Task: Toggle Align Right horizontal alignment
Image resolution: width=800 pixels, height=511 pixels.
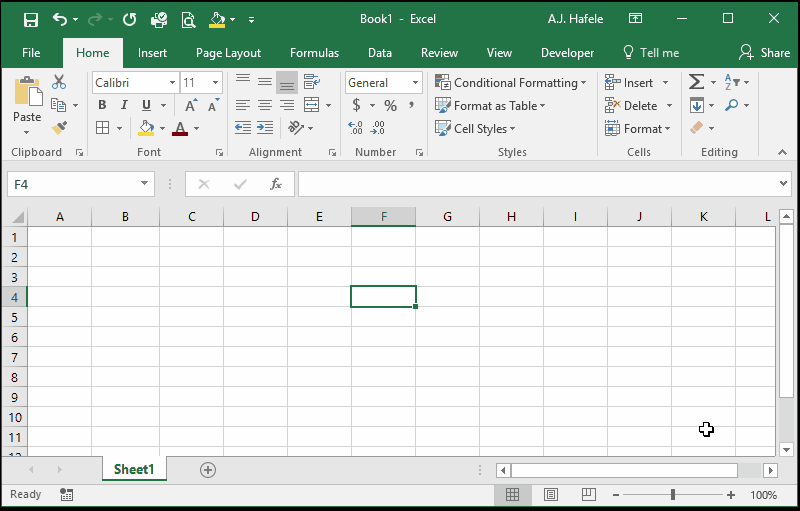Action: click(287, 105)
